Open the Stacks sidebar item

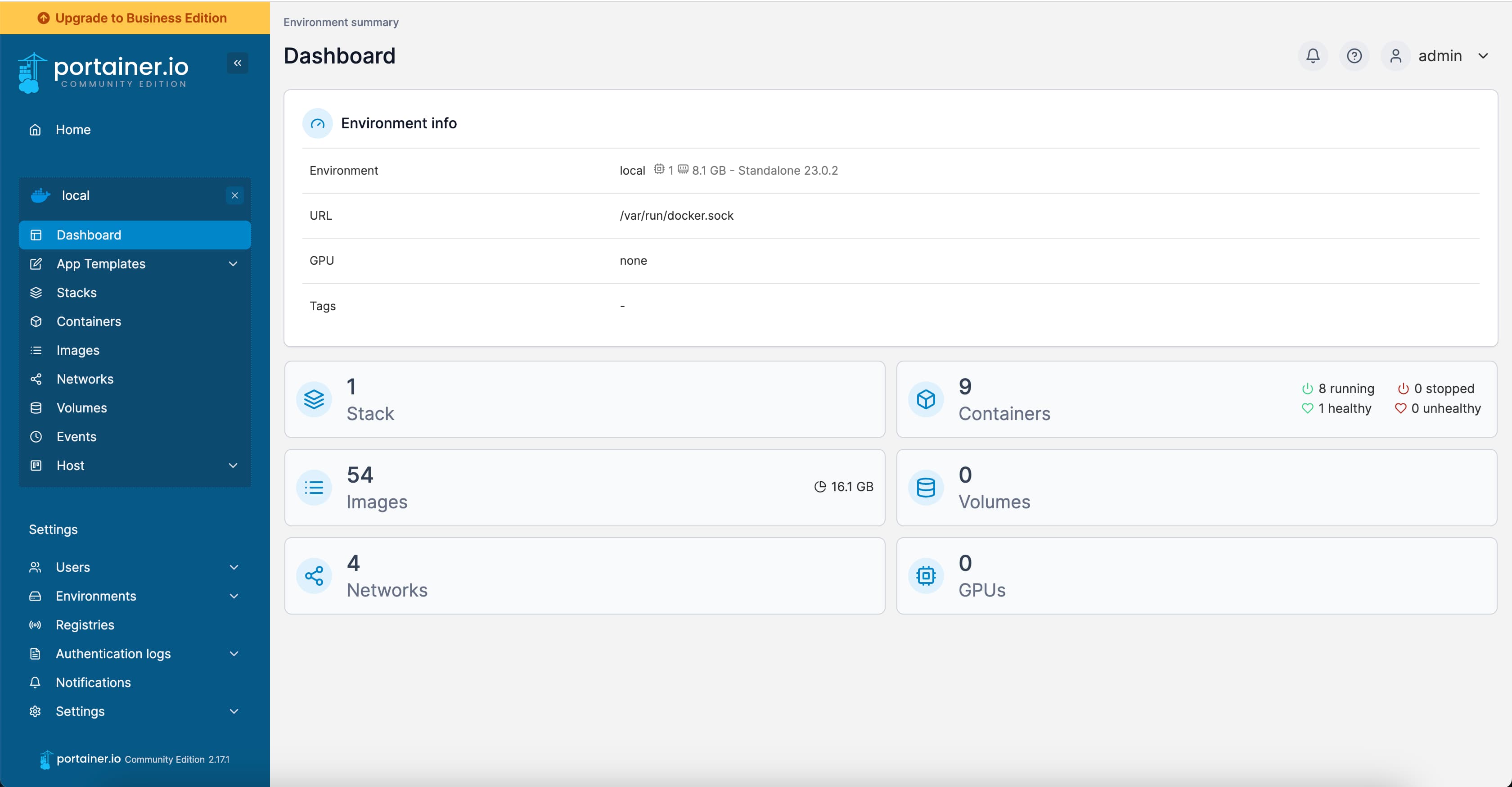click(x=76, y=293)
